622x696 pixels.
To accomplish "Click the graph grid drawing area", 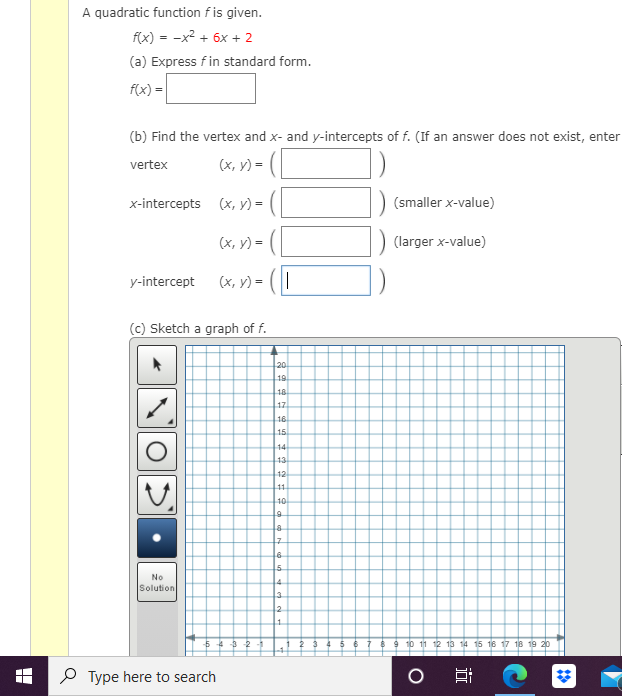I will coord(375,500).
